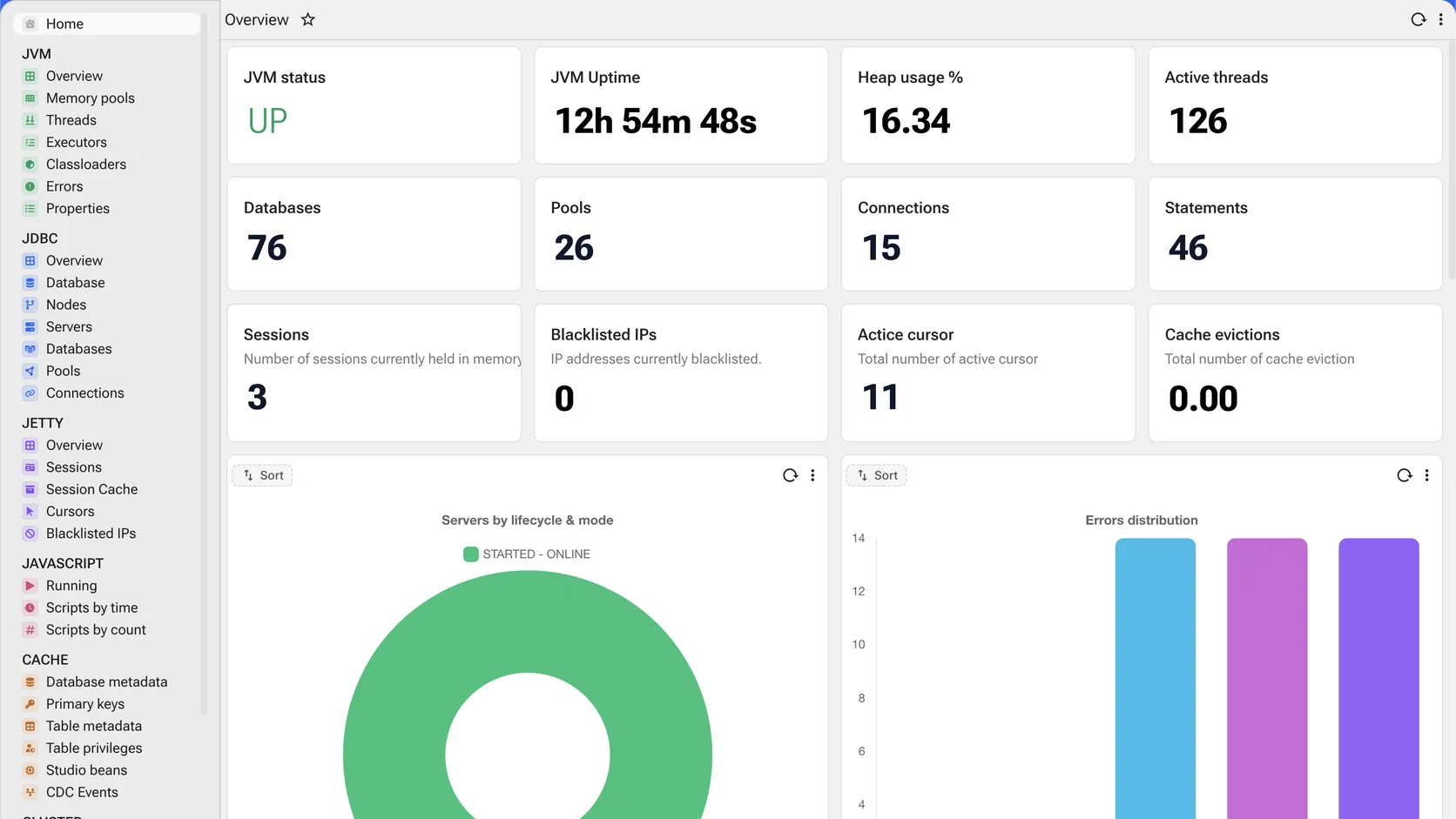Click the Database metadata icon
The height and width of the screenshot is (819, 1456).
(30, 682)
